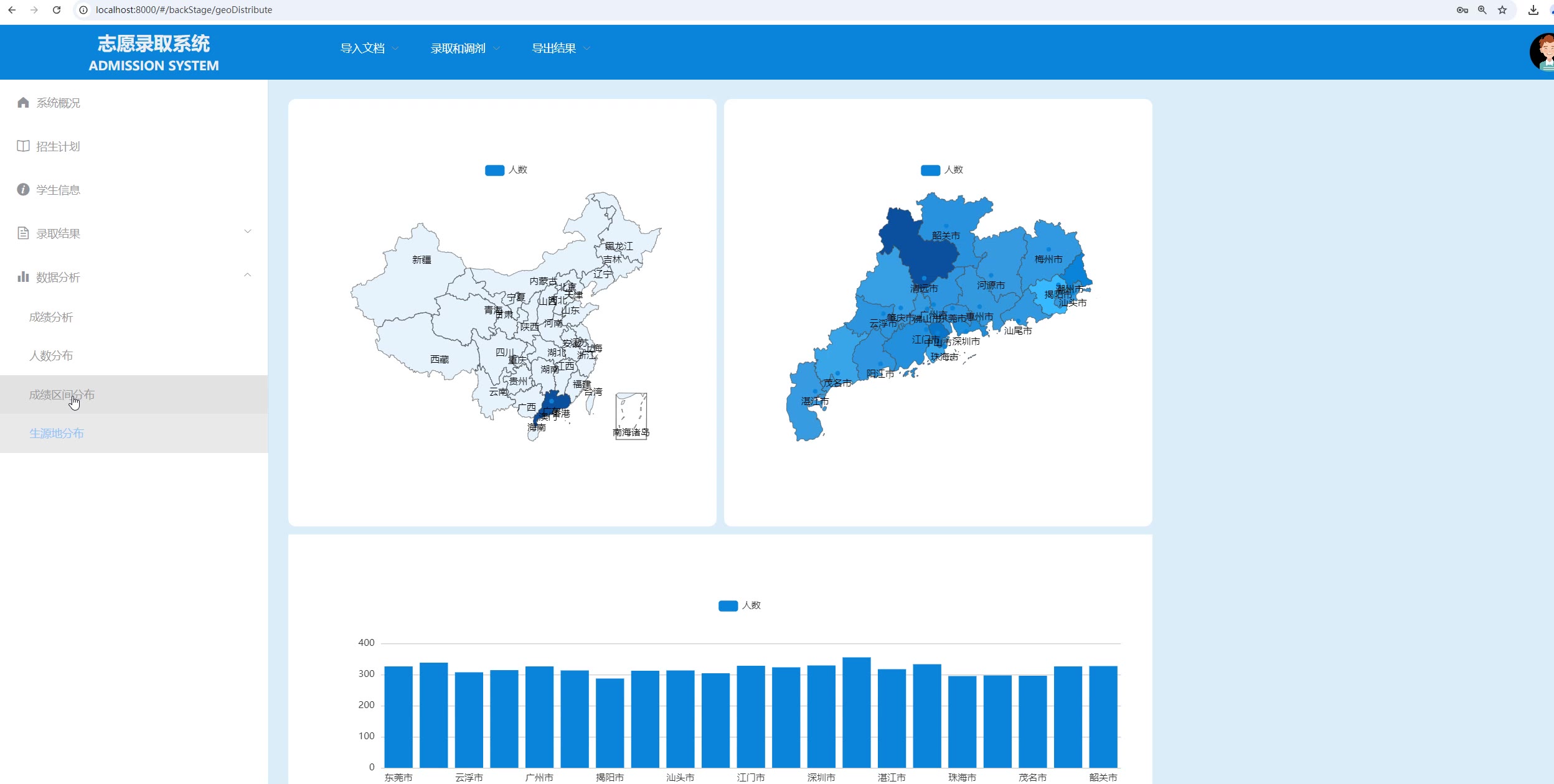The width and height of the screenshot is (1554, 784).
Task: Click the document icon beside 录取结果
Action: 23,233
